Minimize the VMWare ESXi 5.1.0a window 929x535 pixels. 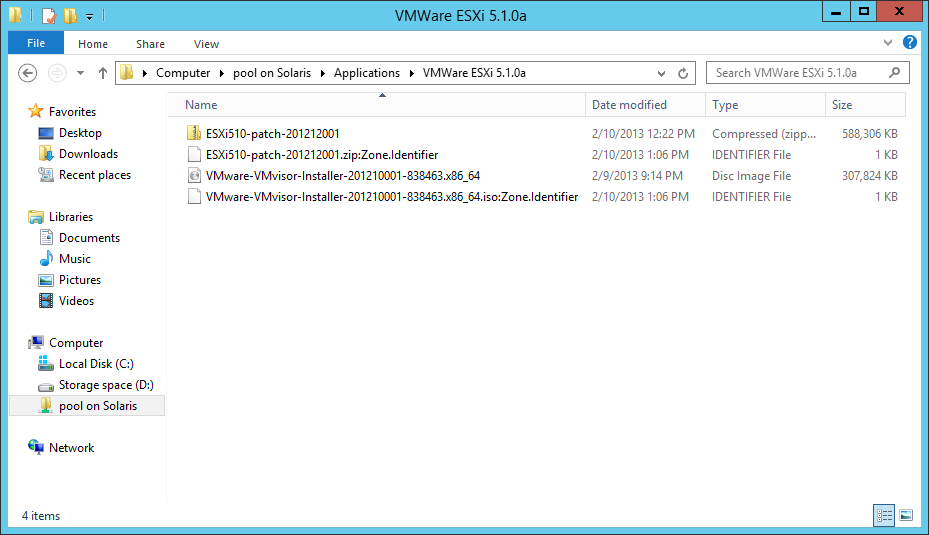click(836, 11)
